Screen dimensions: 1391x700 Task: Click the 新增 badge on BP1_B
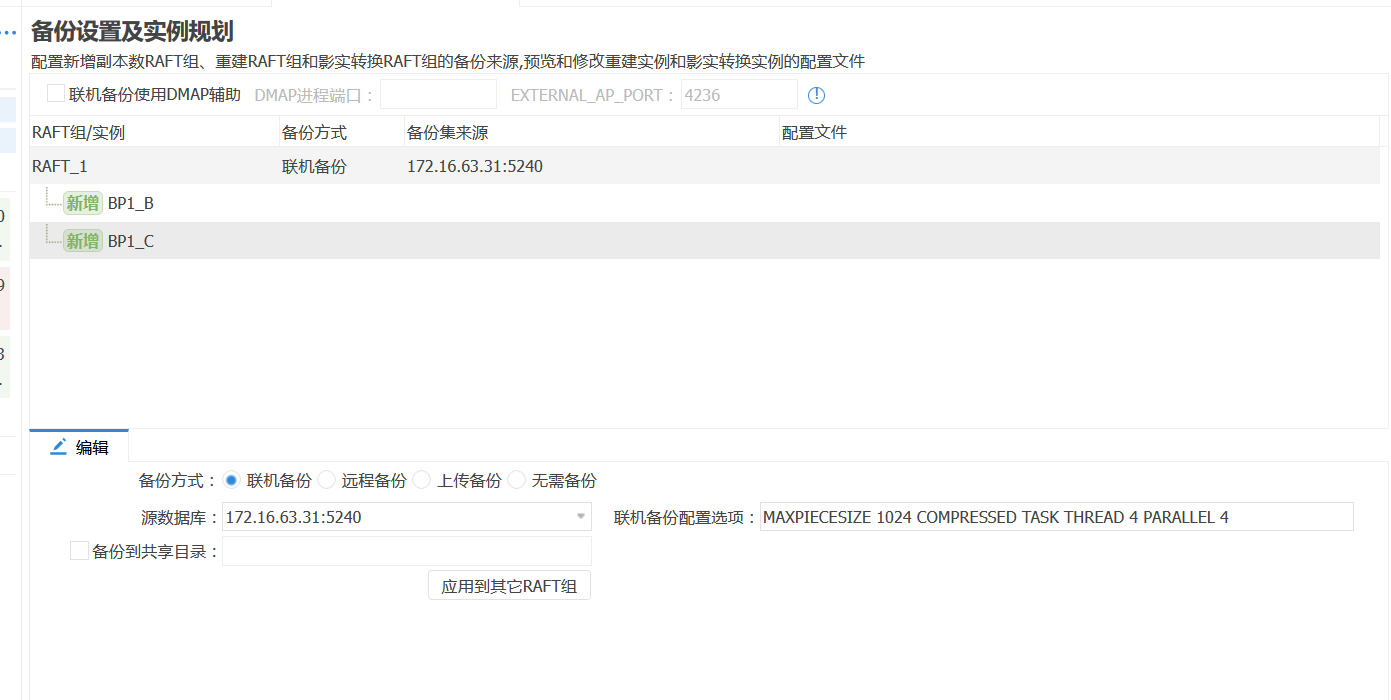click(83, 204)
